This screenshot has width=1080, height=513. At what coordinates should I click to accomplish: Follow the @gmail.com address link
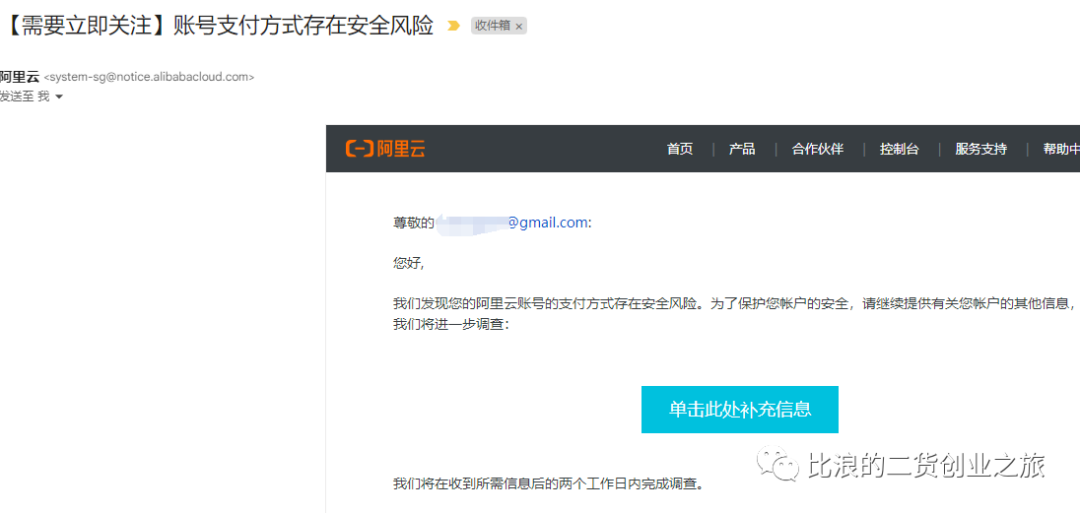(548, 223)
